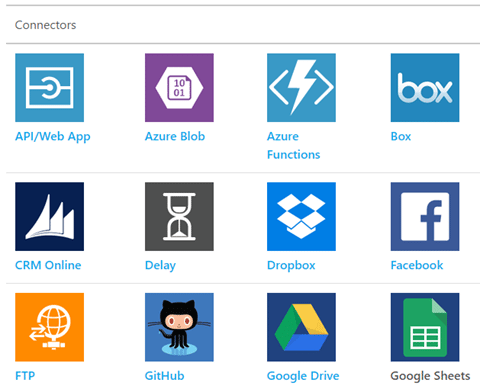Click the API/Web App label link
Image resolution: width=480 pixels, height=389 pixels.
pyautogui.click(x=53, y=137)
